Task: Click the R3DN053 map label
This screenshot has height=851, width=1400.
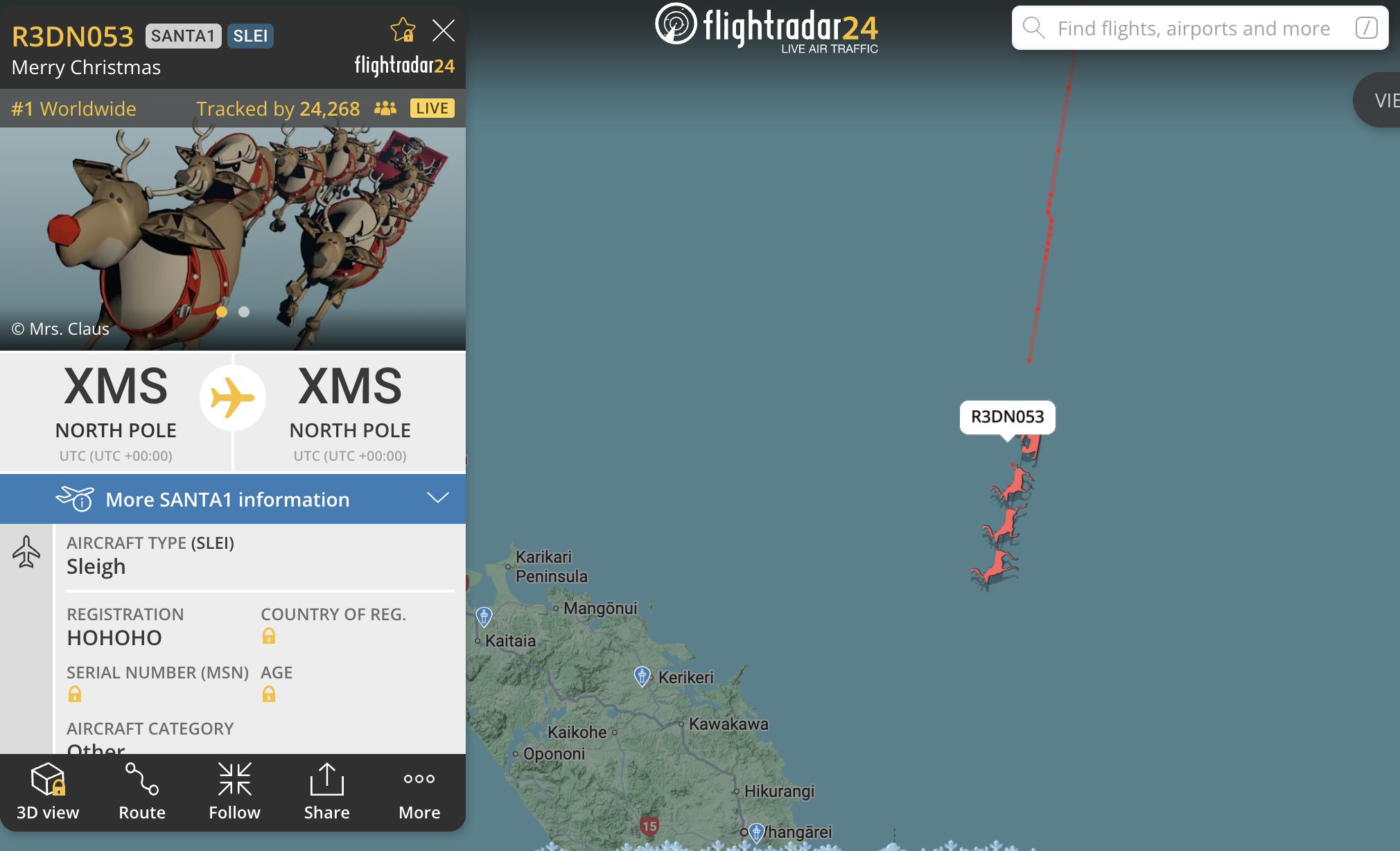Action: pos(1007,417)
